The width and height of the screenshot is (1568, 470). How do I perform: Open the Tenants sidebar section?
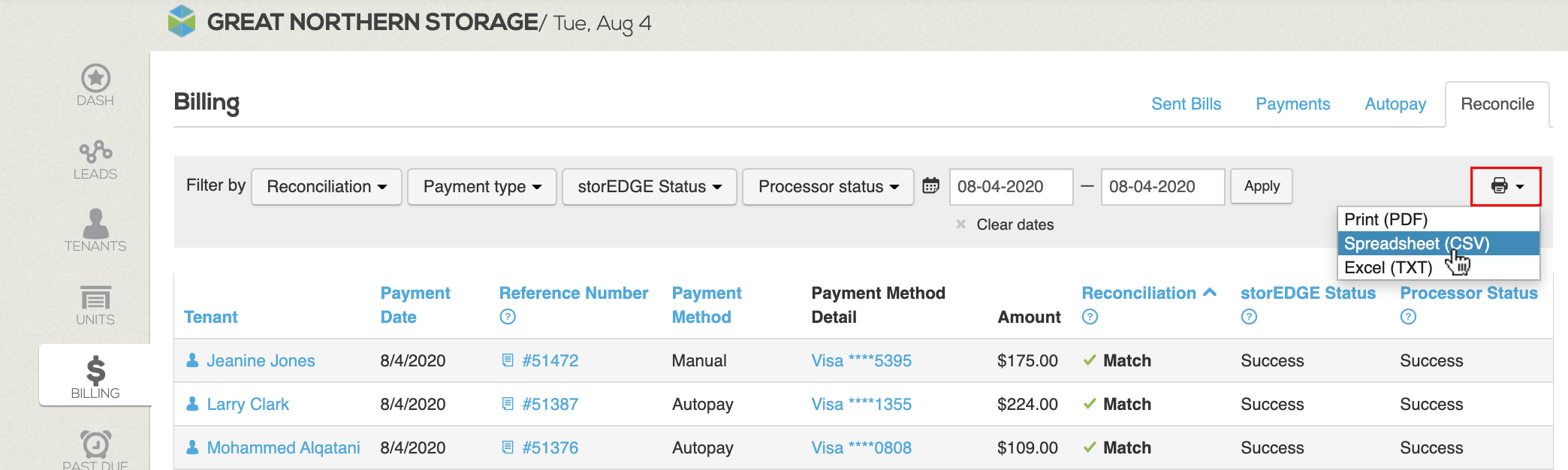click(95, 225)
